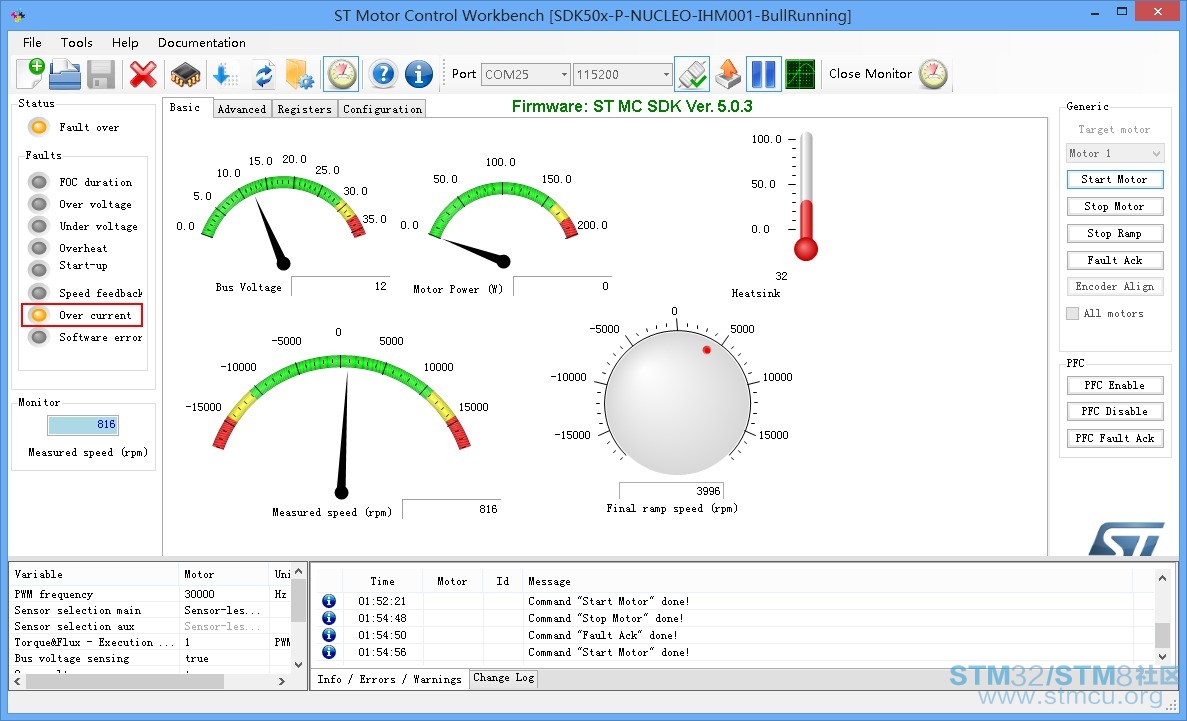Click the blue info icon in toolbar
Screen dimensions: 1187x721
coord(419,74)
